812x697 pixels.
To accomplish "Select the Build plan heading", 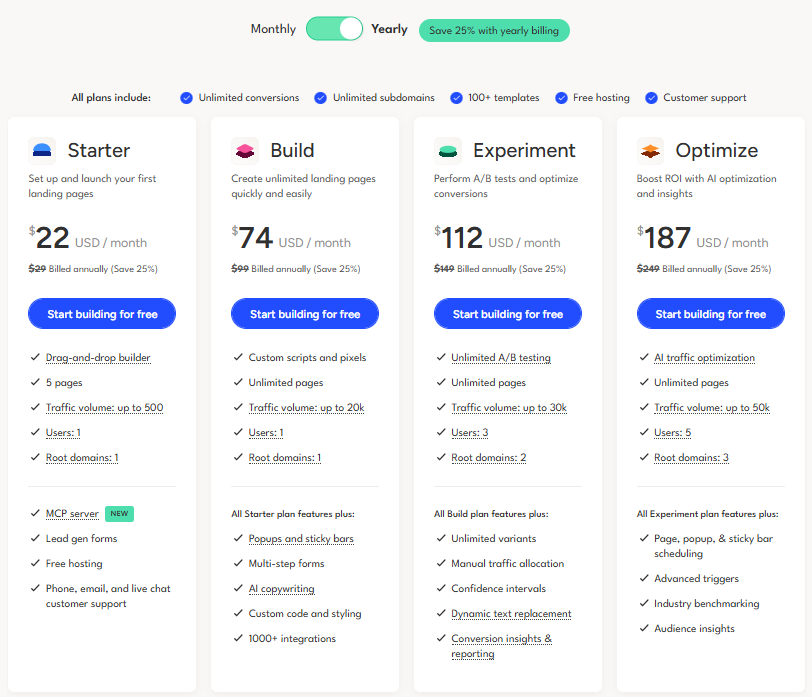I will (292, 150).
